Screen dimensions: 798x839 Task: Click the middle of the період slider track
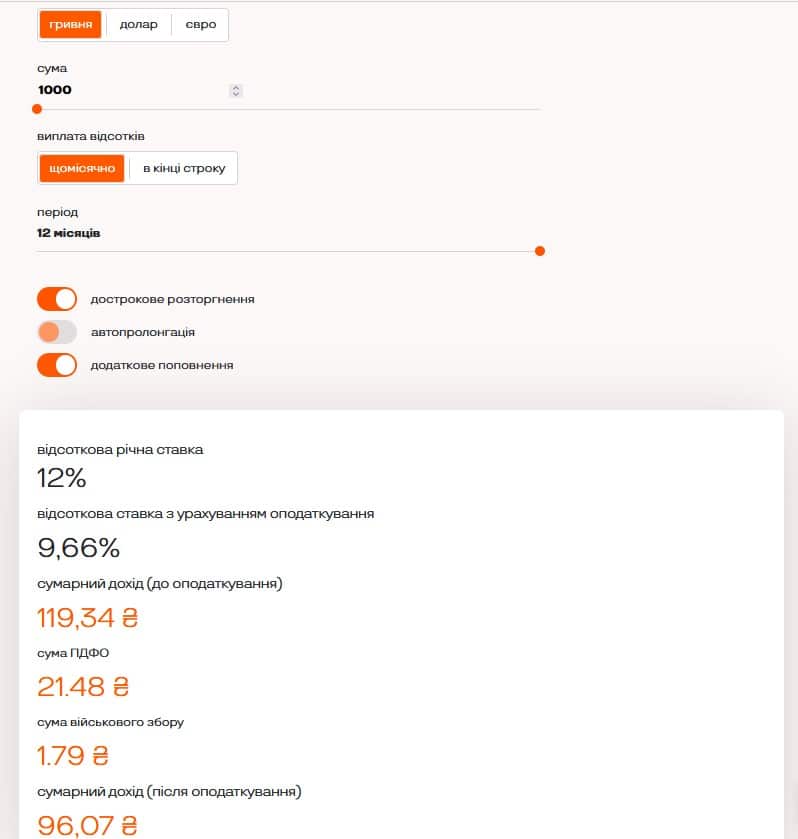[288, 251]
